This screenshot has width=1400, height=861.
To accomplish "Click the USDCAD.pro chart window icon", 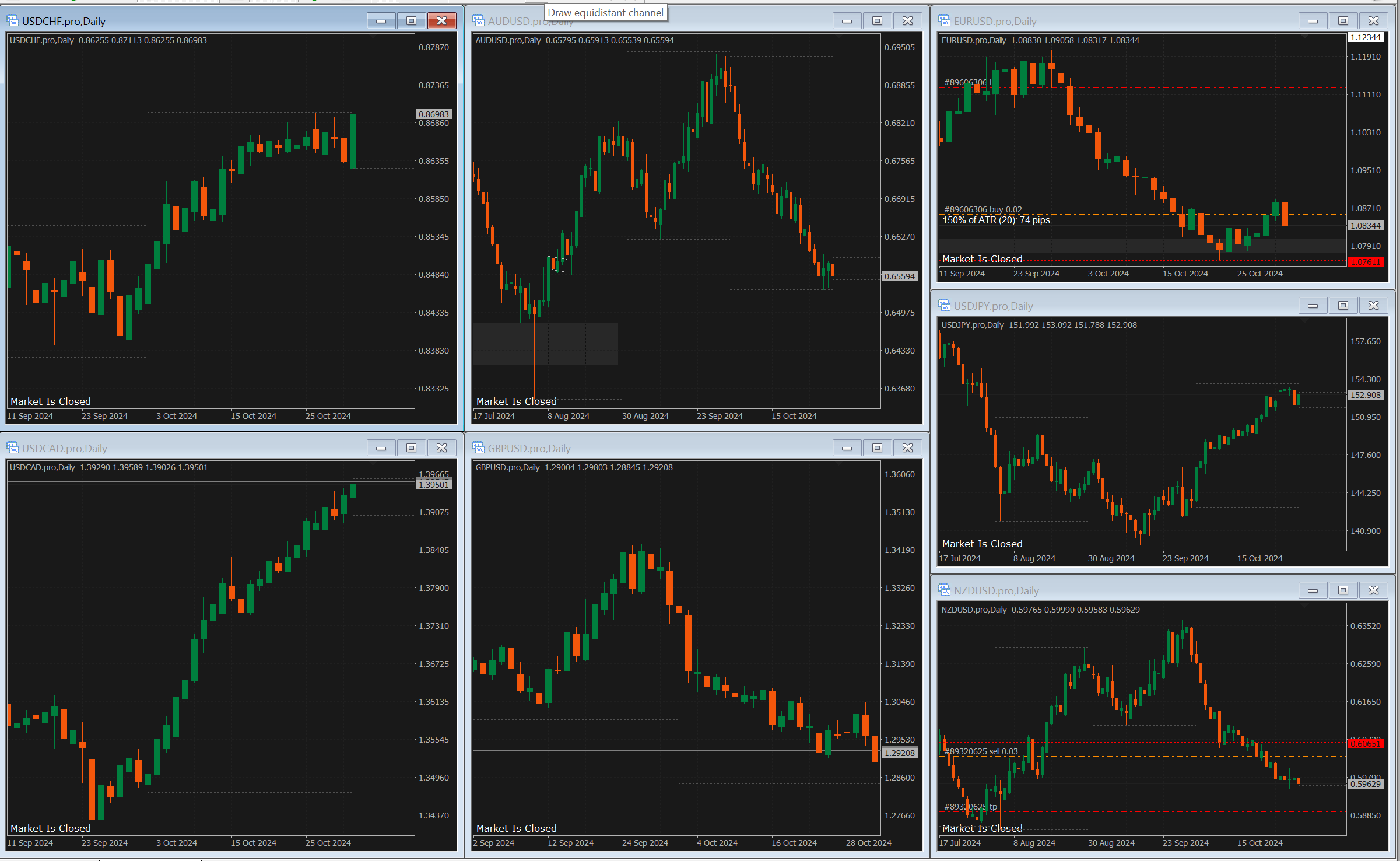I will tap(12, 448).
